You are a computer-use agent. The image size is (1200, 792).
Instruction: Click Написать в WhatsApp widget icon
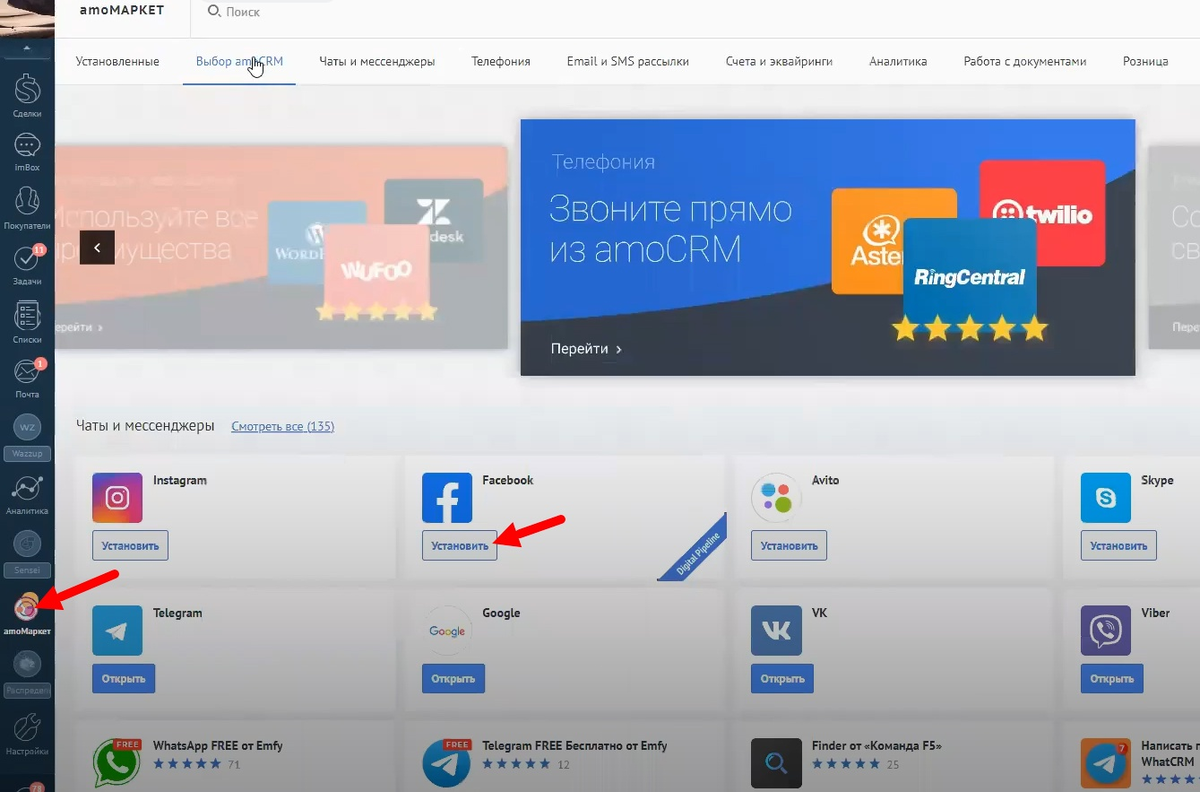(x=1106, y=764)
